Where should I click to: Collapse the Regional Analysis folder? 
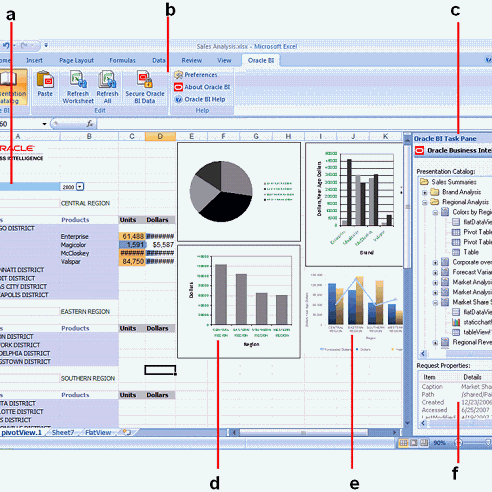point(425,202)
